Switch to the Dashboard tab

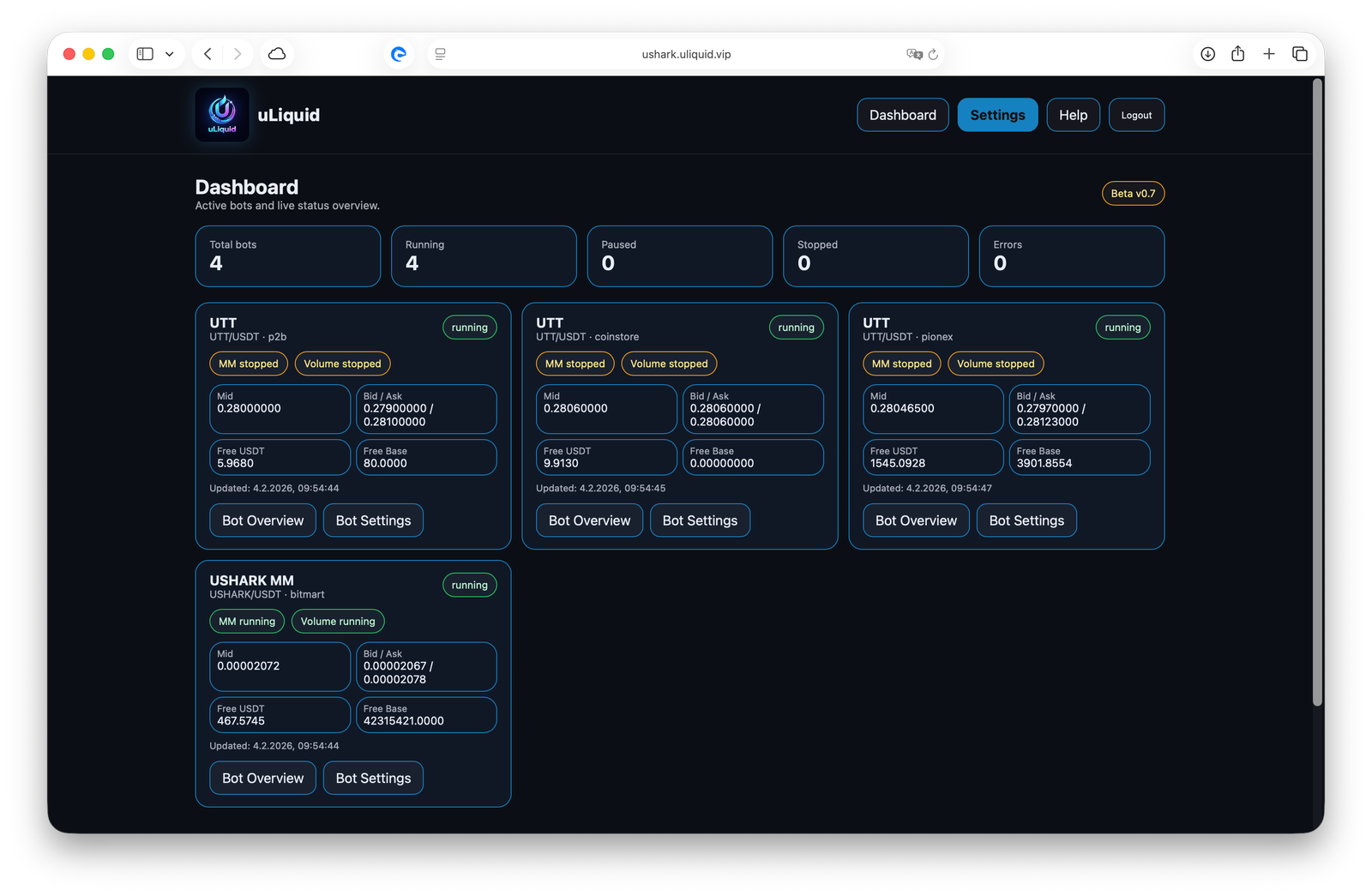pyautogui.click(x=902, y=114)
